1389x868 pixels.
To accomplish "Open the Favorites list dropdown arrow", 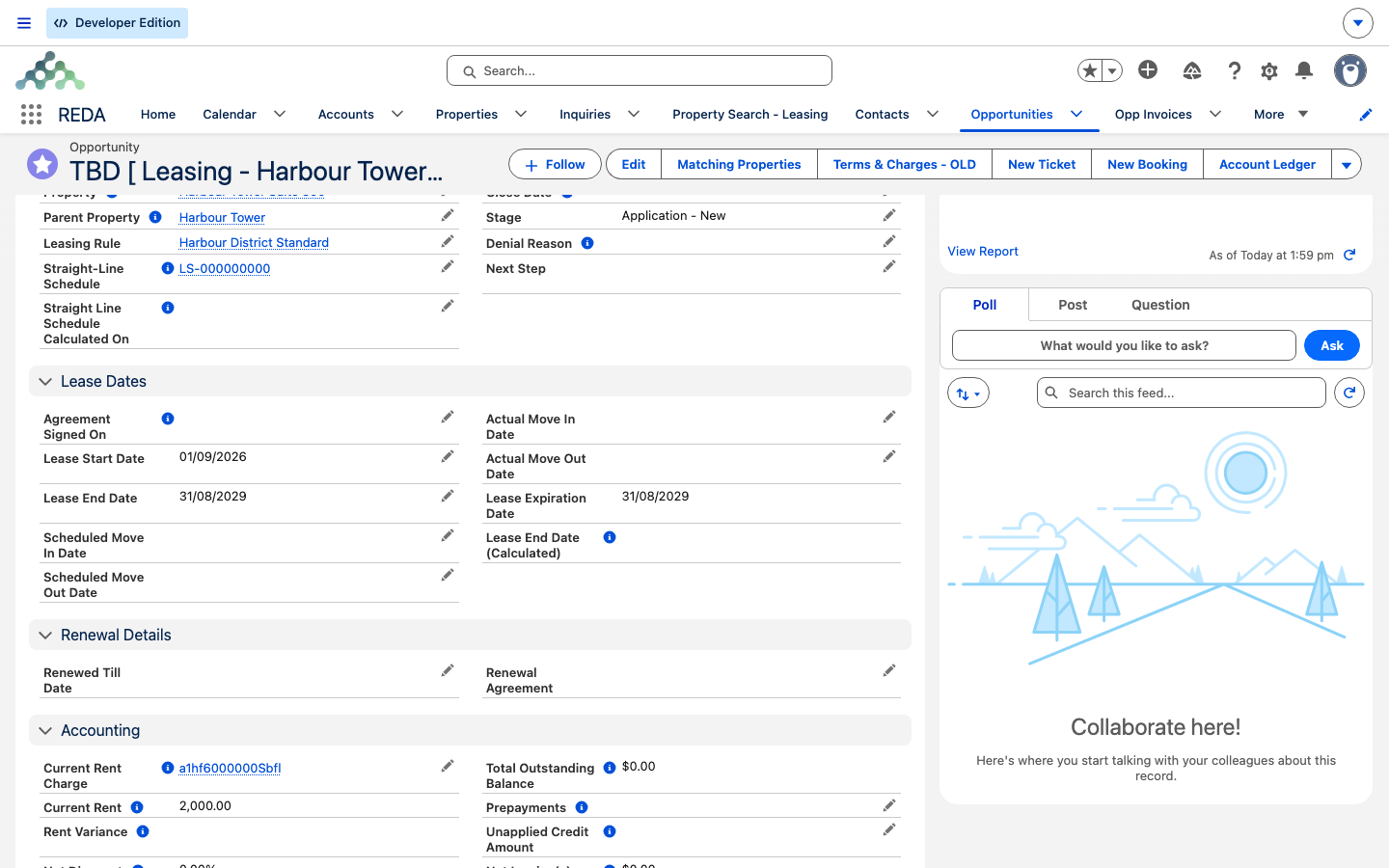I will pos(1112,70).
